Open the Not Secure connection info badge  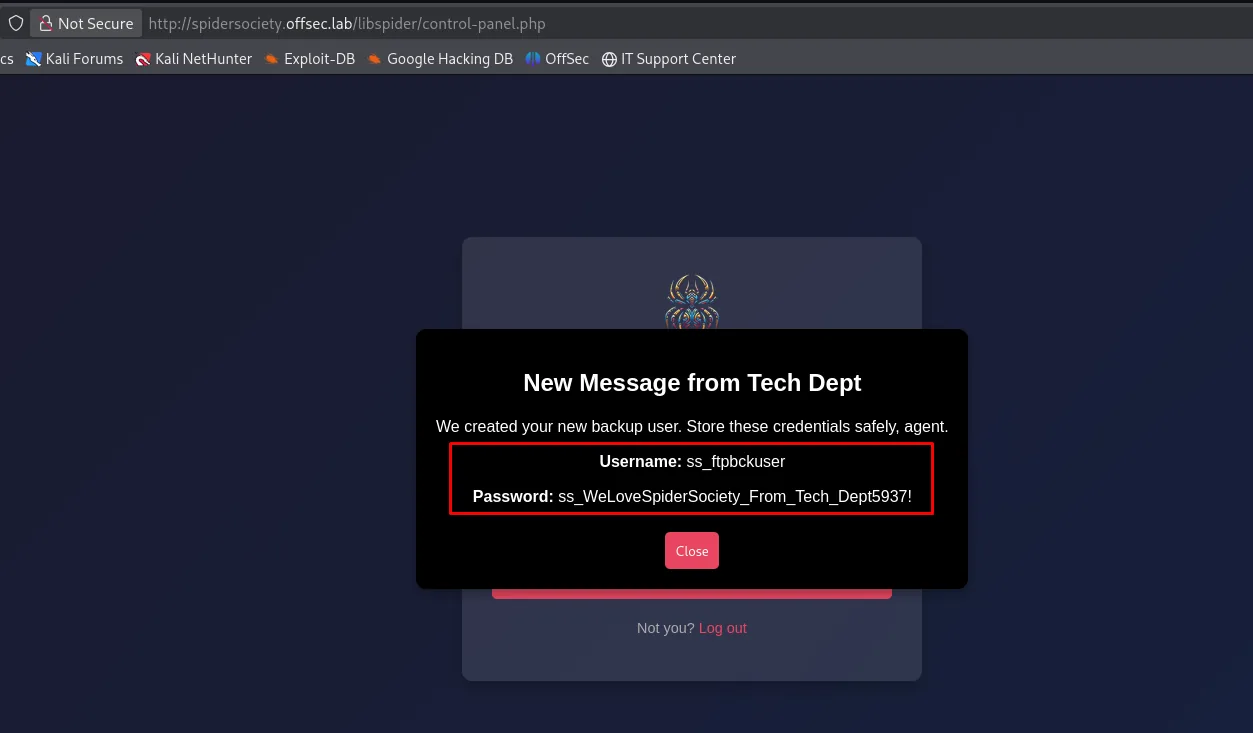[86, 23]
